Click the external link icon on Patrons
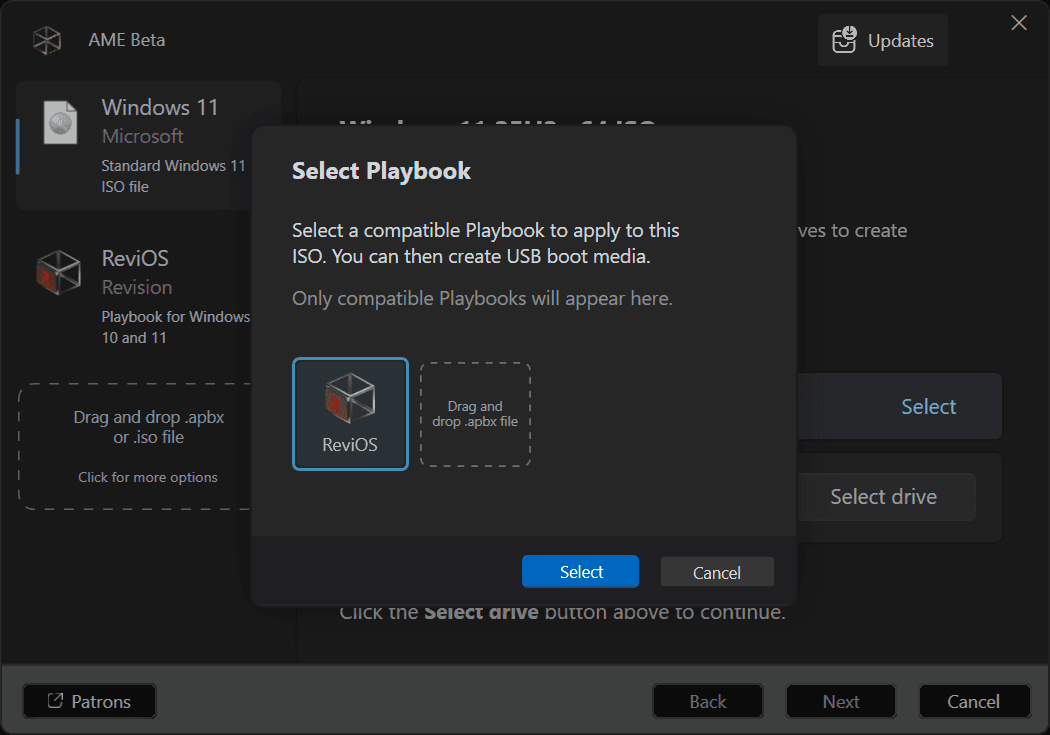The height and width of the screenshot is (735, 1050). click(x=55, y=702)
